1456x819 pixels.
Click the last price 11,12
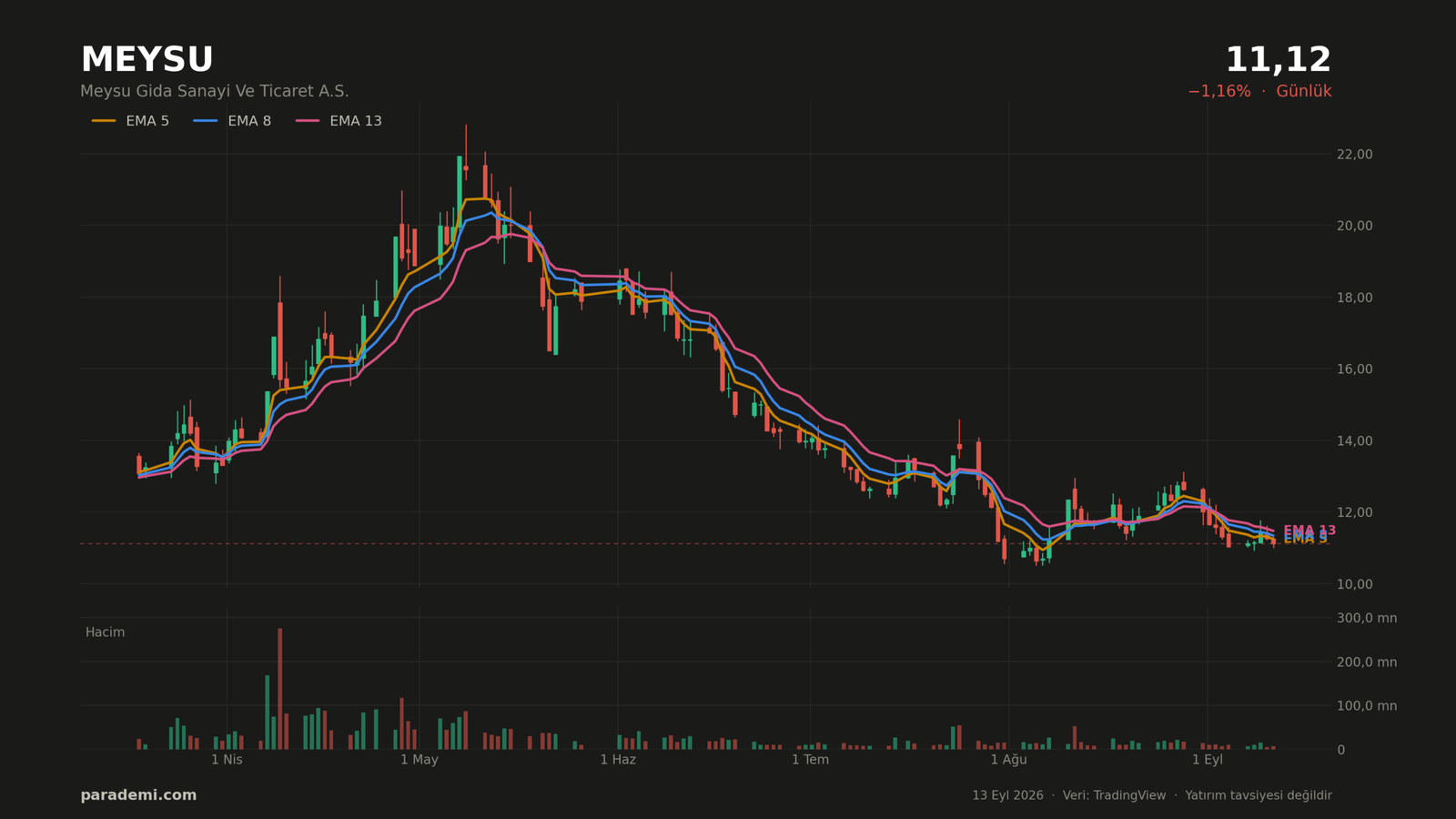(x=1278, y=60)
